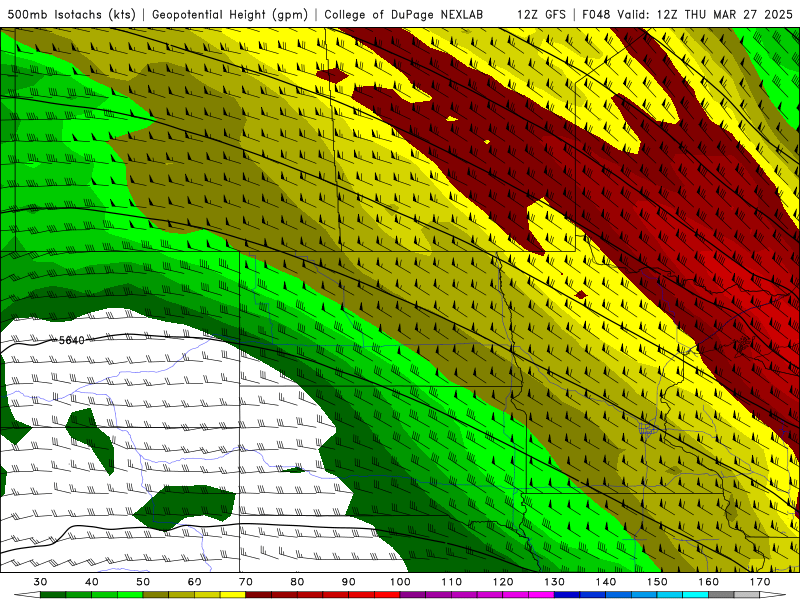This screenshot has height=600, width=800.
Task: Click the 30 label on the color scale
Action: tap(40, 582)
